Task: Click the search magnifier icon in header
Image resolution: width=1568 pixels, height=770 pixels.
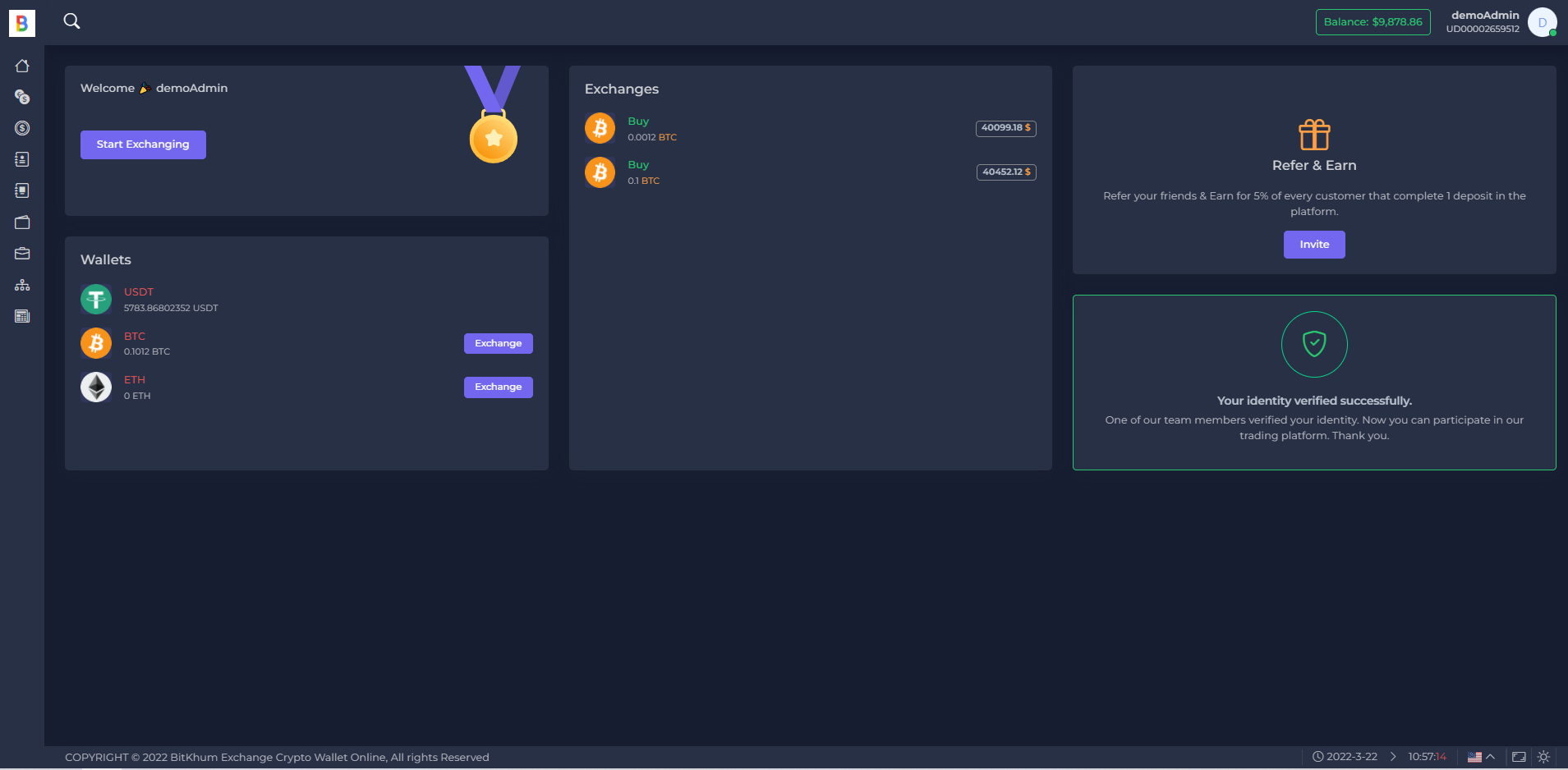Action: pos(72,21)
